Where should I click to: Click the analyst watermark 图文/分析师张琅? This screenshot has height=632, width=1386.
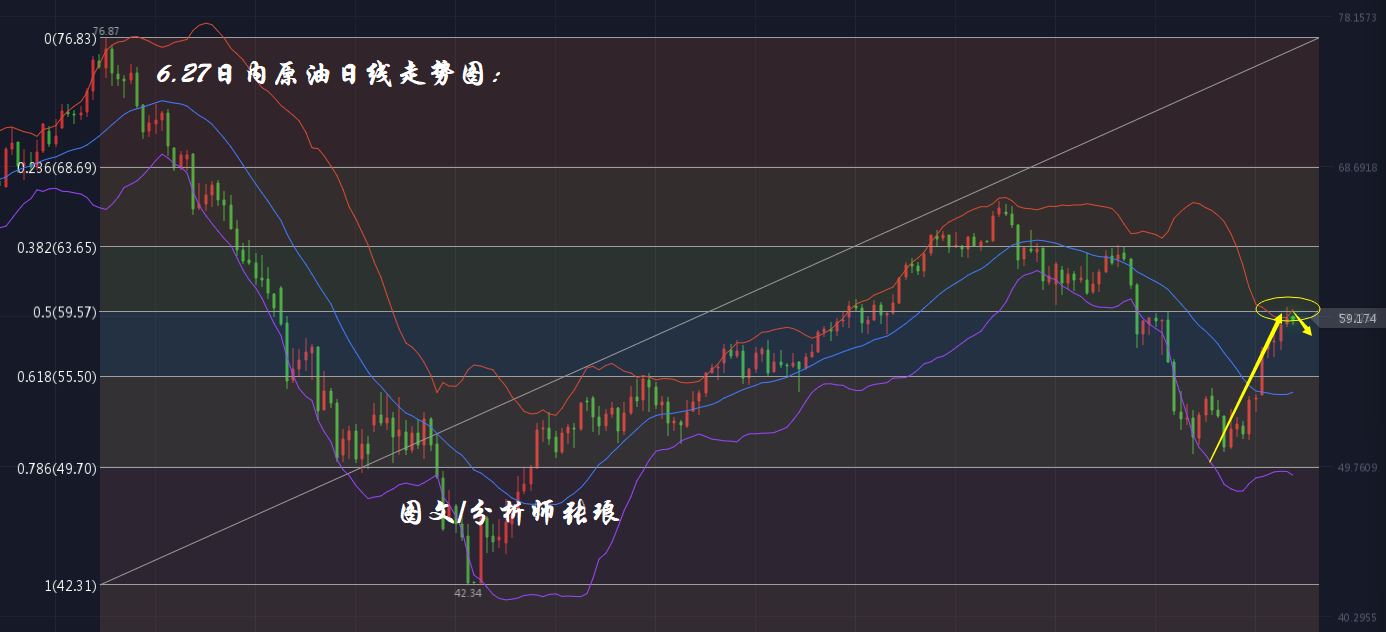click(510, 514)
